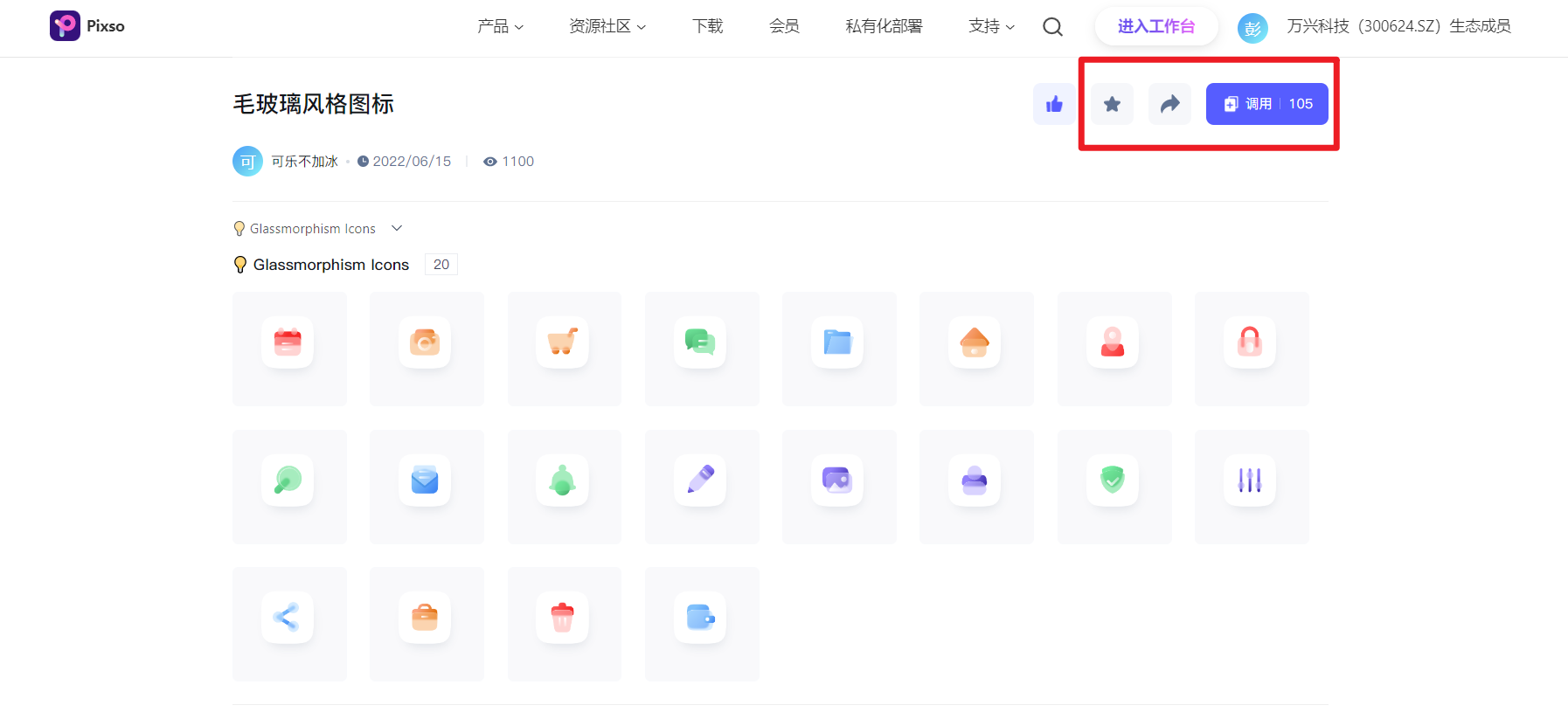Select the blue mail envelope icon
Image resolution: width=1568 pixels, height=719 pixels.
tap(427, 487)
